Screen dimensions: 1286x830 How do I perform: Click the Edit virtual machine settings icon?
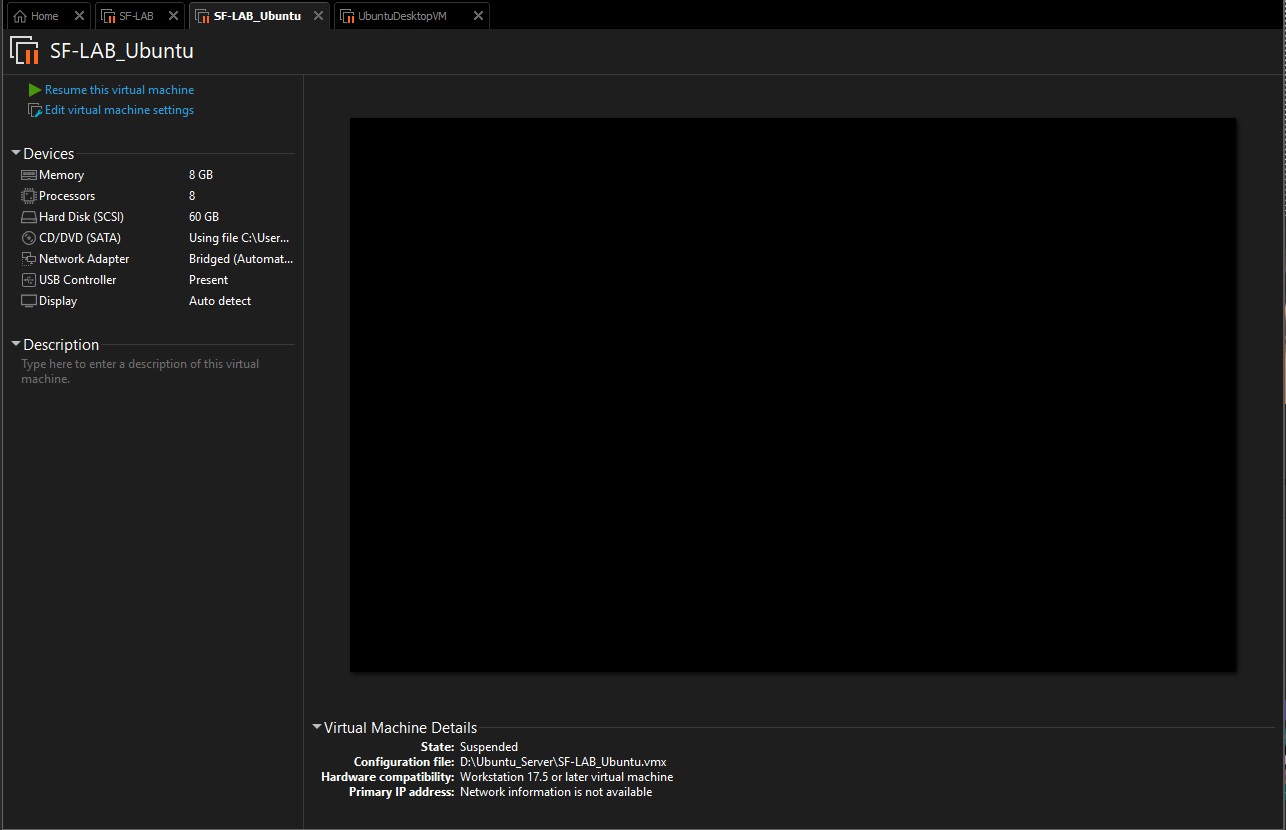tap(35, 111)
